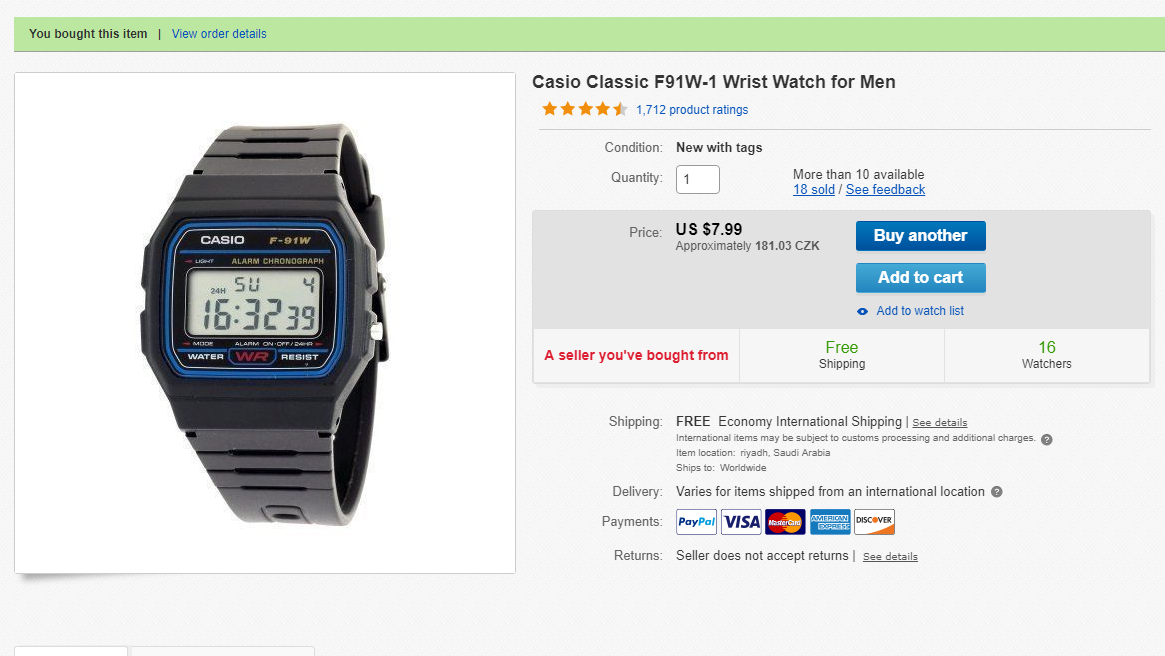This screenshot has height=656, width=1165.
Task: Click the PayPal payment icon
Action: coord(696,522)
